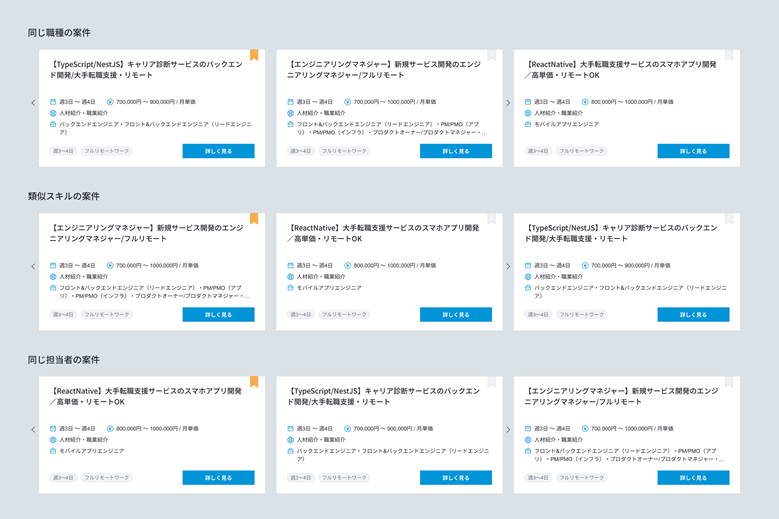Bookmark the エンジニアリングマネジャー card in 同じ担当者の案件 row
The height and width of the screenshot is (519, 779).
click(729, 381)
